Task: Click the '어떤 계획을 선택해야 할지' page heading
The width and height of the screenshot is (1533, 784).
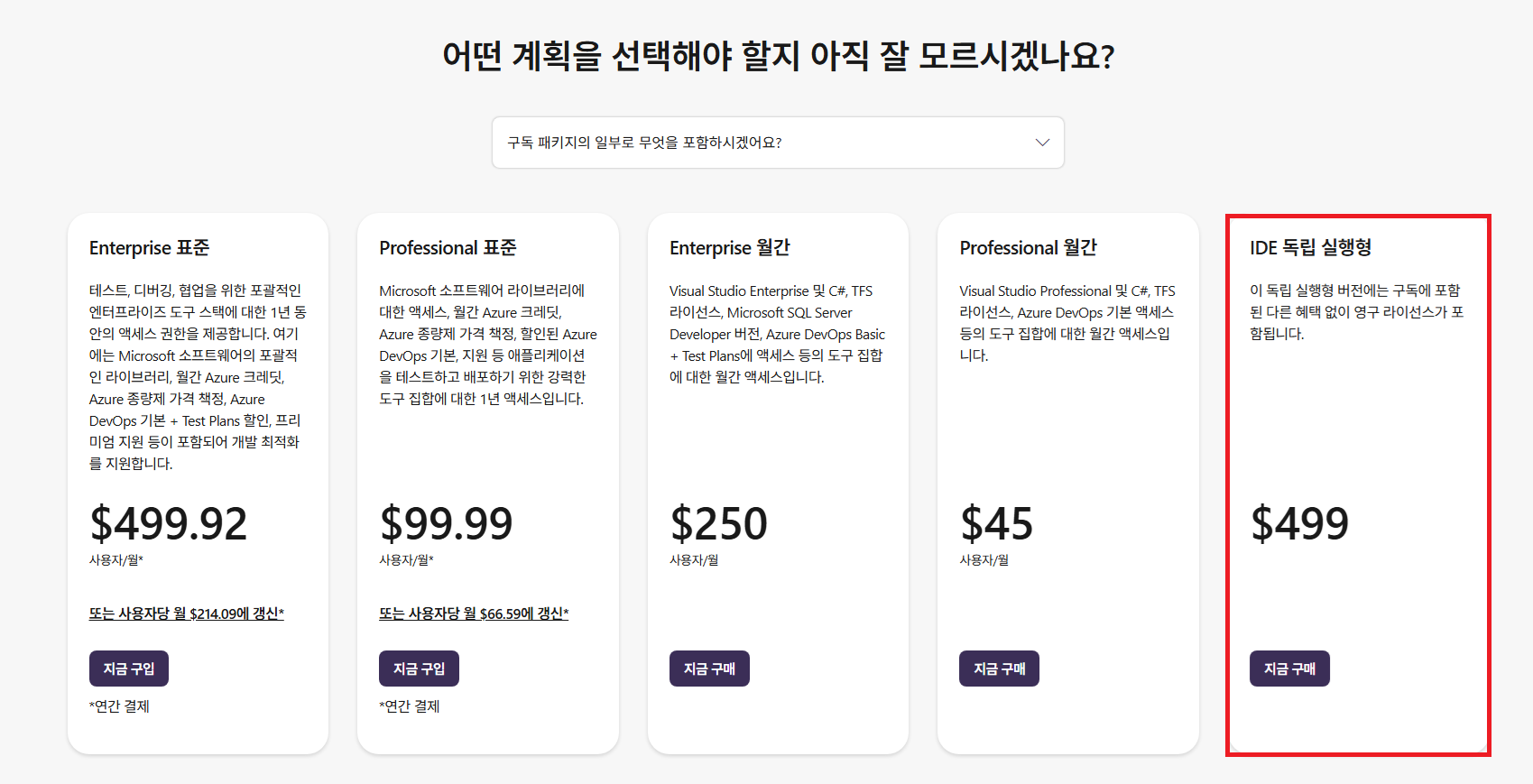Action: [x=778, y=56]
